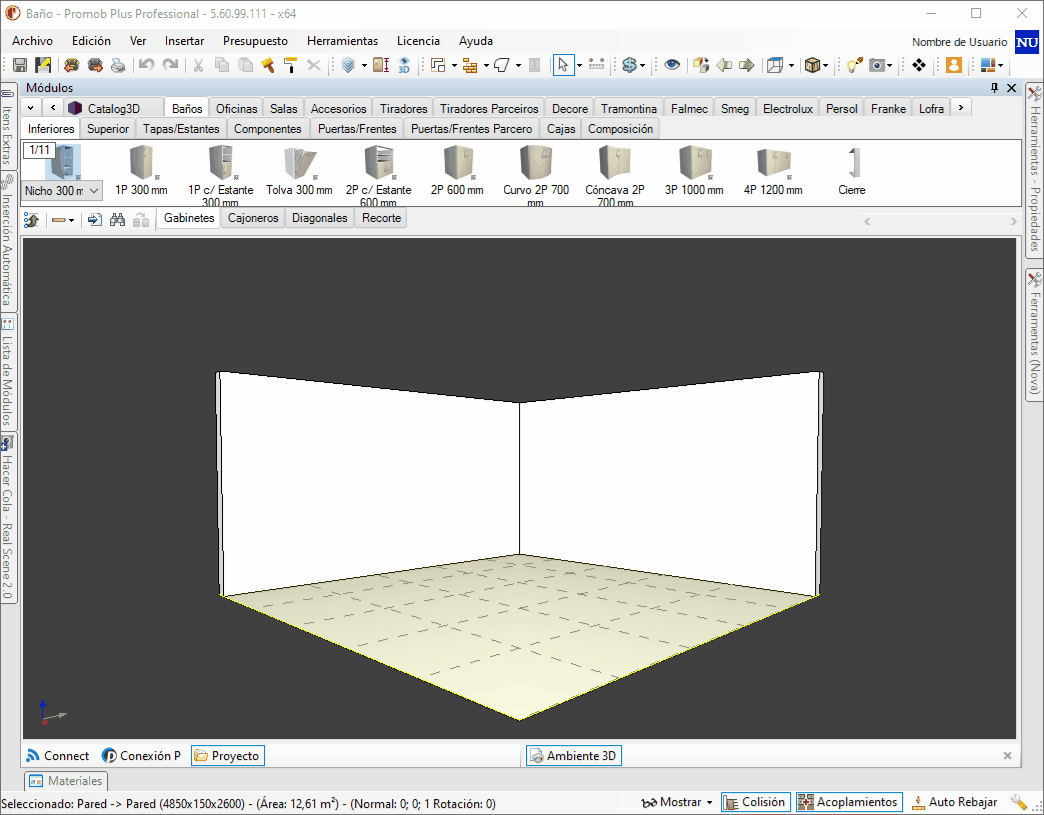Open the camera snapshot dropdown

click(890, 65)
